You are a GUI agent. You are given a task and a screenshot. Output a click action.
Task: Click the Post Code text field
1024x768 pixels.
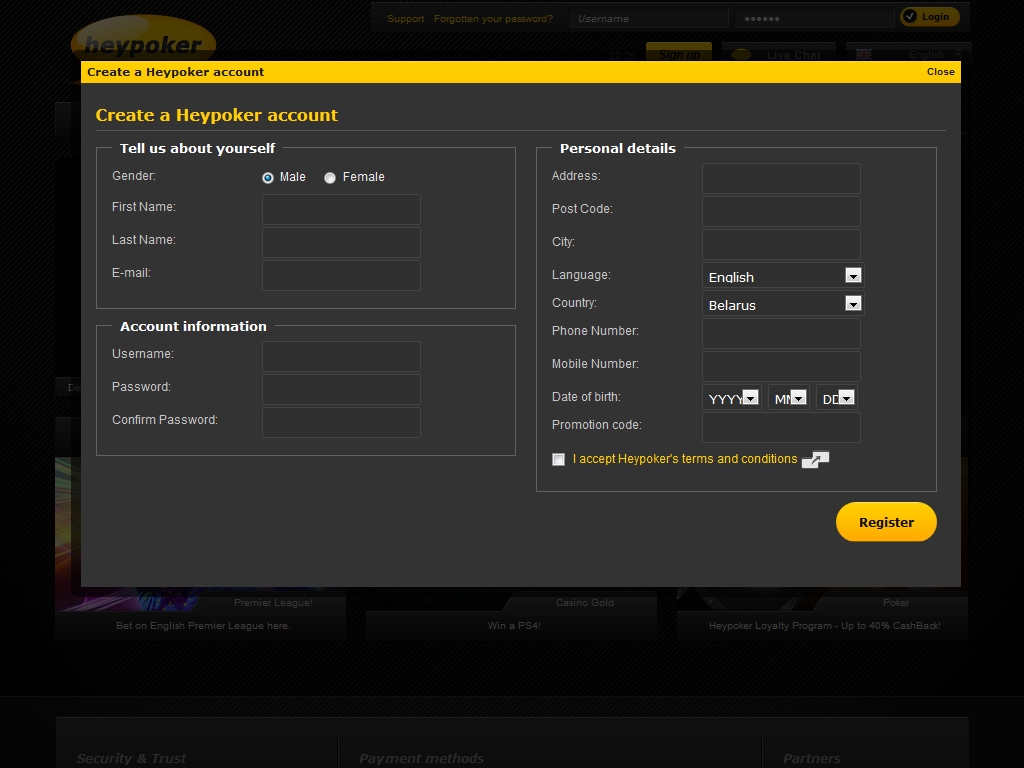[781, 212]
